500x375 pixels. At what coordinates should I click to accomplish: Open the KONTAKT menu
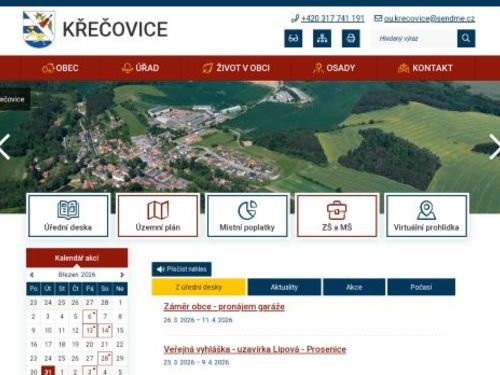coord(425,68)
